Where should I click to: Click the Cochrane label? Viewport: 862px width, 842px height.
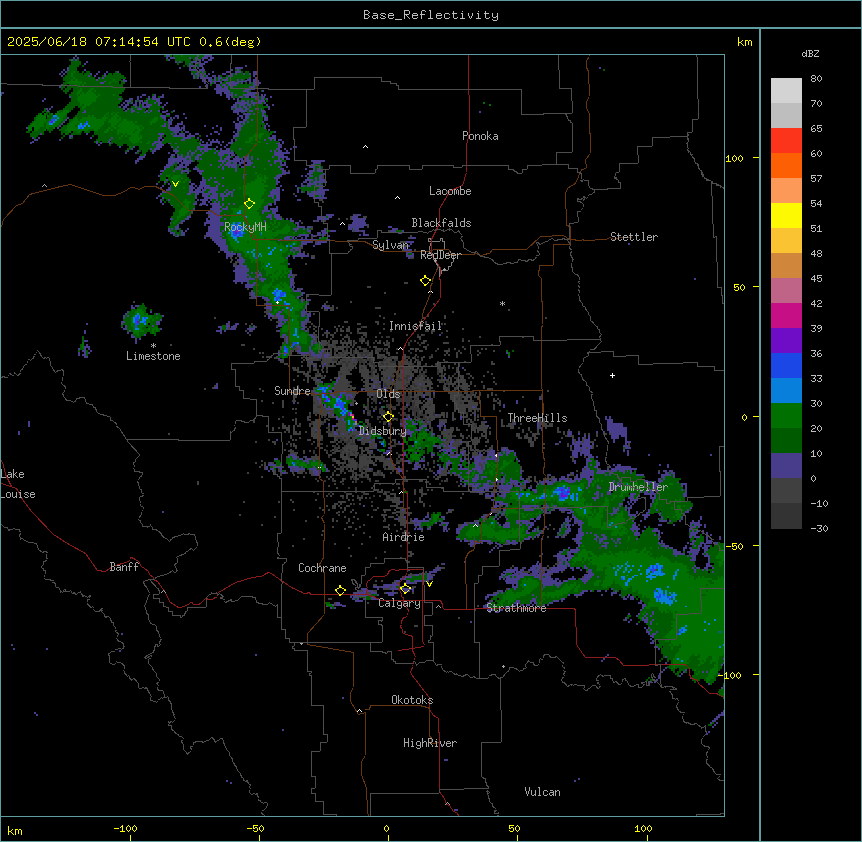322,568
